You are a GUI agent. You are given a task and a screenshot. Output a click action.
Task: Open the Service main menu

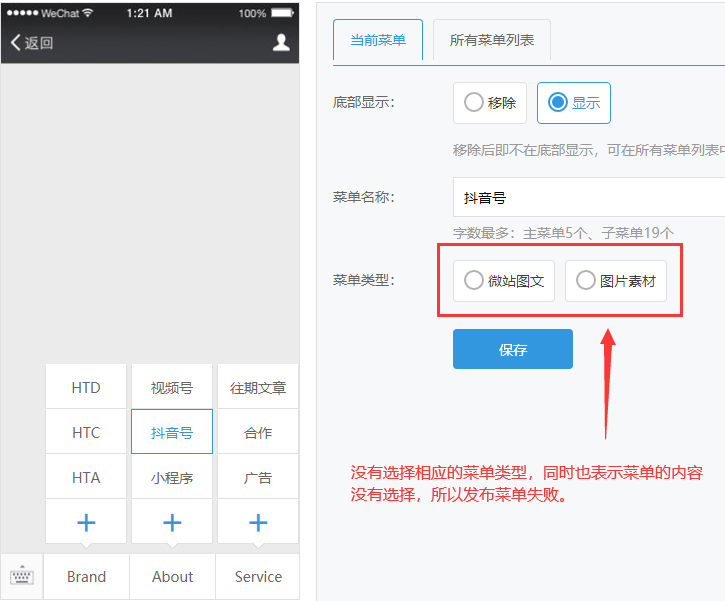(x=258, y=576)
